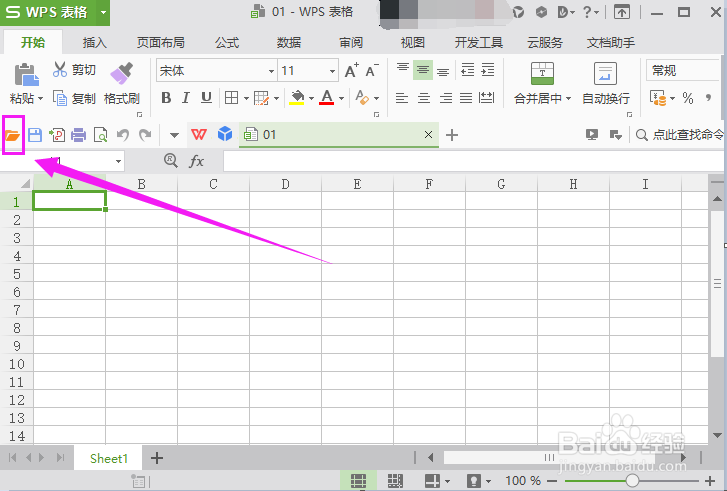Expand the 粘贴 paste options arrow
This screenshot has width=727, height=491.
tap(40, 99)
